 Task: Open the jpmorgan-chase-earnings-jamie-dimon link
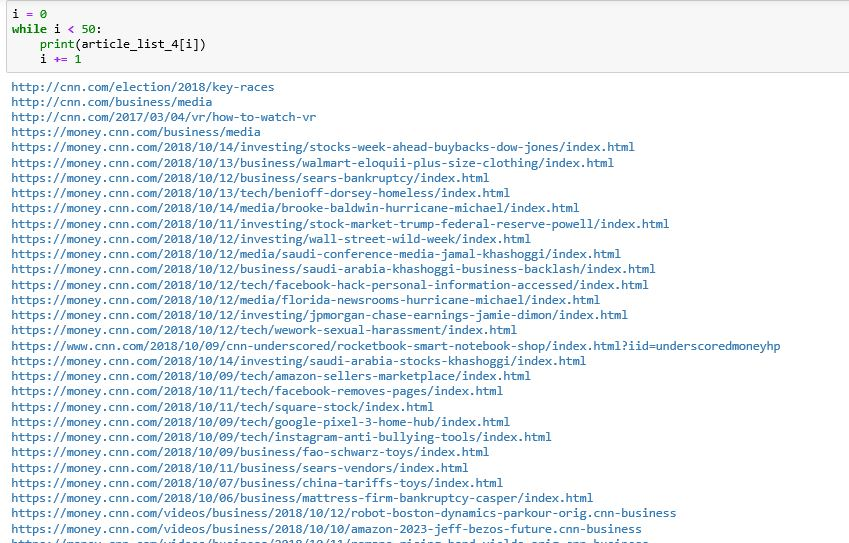coord(319,315)
